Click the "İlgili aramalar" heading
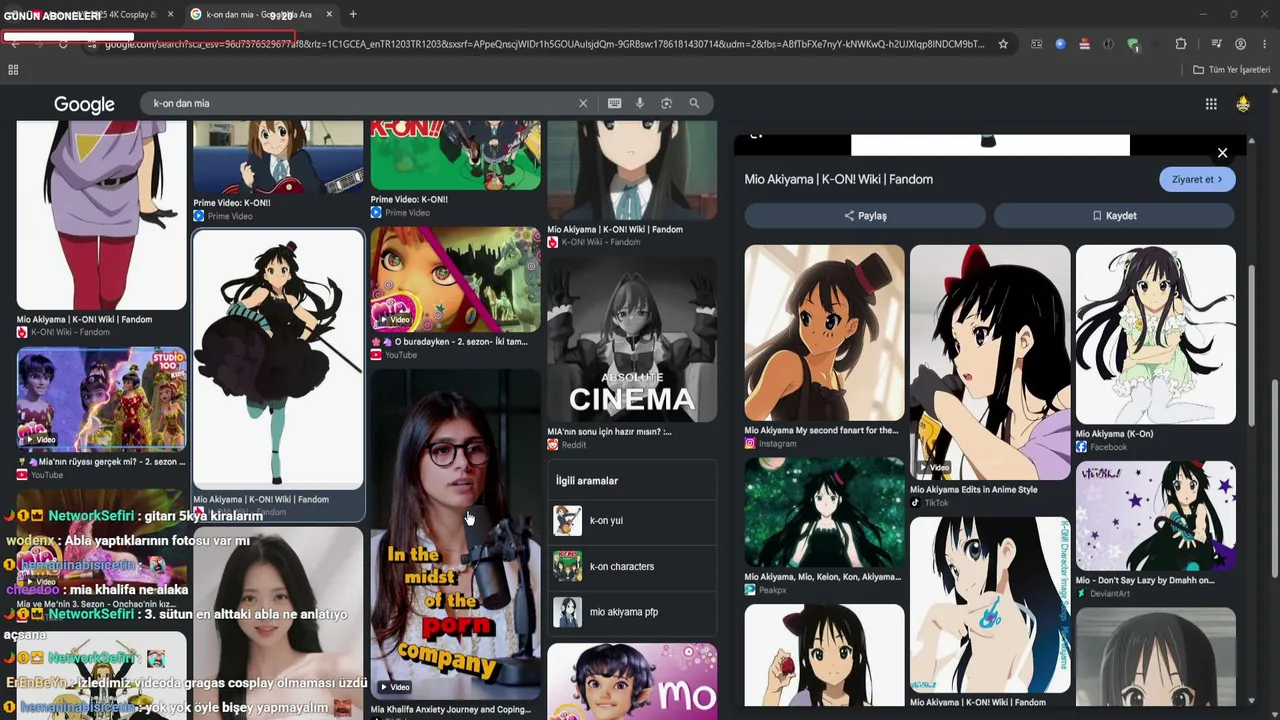 [x=587, y=481]
